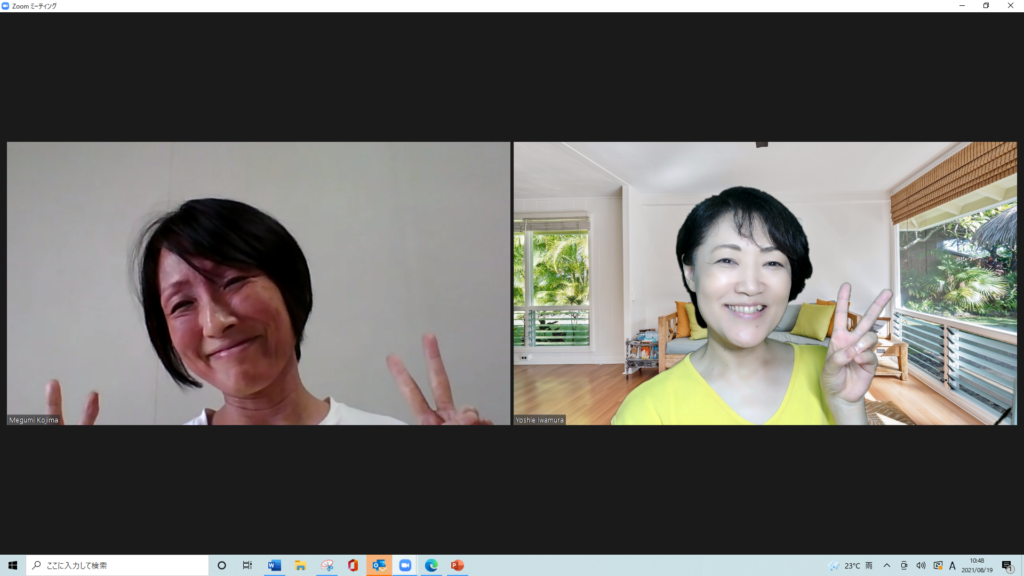Open PowerPoint from the taskbar
1024x576 pixels.
click(457, 565)
